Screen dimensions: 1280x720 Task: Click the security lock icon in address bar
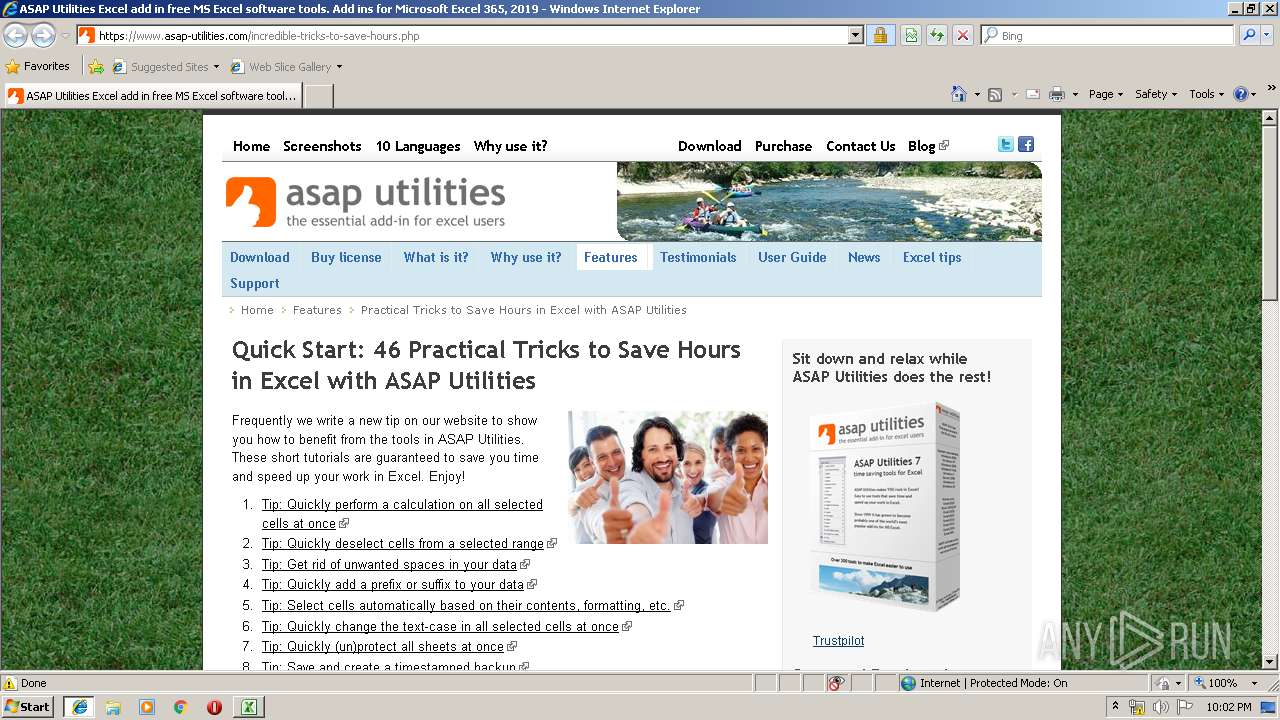point(880,35)
